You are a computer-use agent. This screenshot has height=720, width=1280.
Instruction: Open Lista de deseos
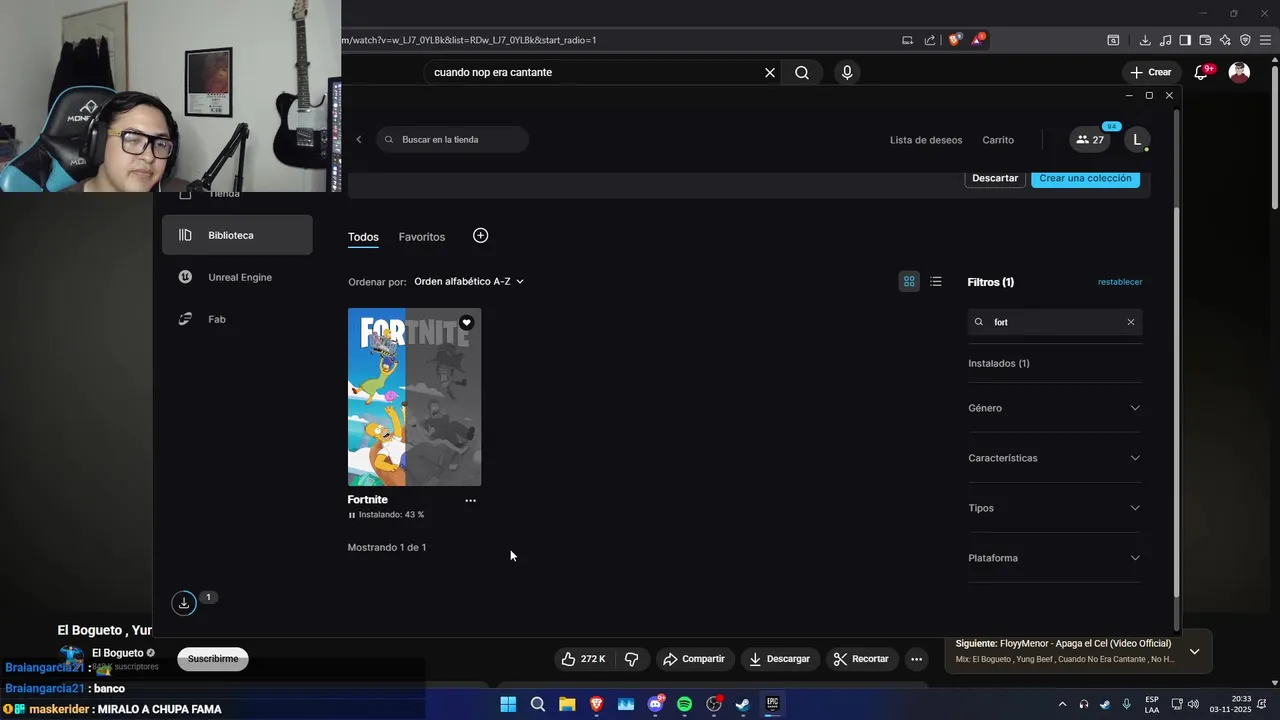926,140
